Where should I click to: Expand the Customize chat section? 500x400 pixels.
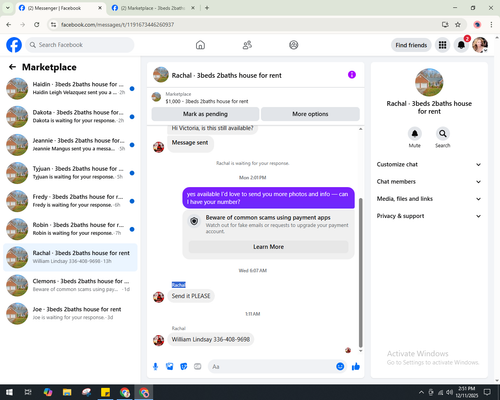click(x=429, y=164)
